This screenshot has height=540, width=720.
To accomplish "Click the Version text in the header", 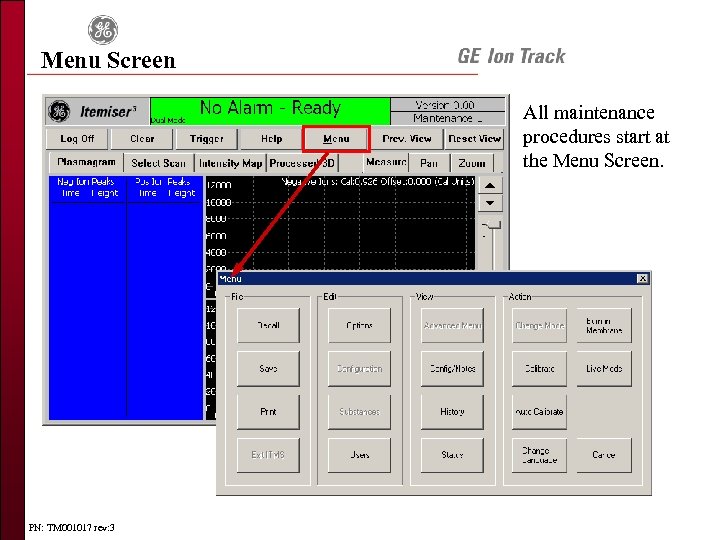I will pyautogui.click(x=444, y=105).
